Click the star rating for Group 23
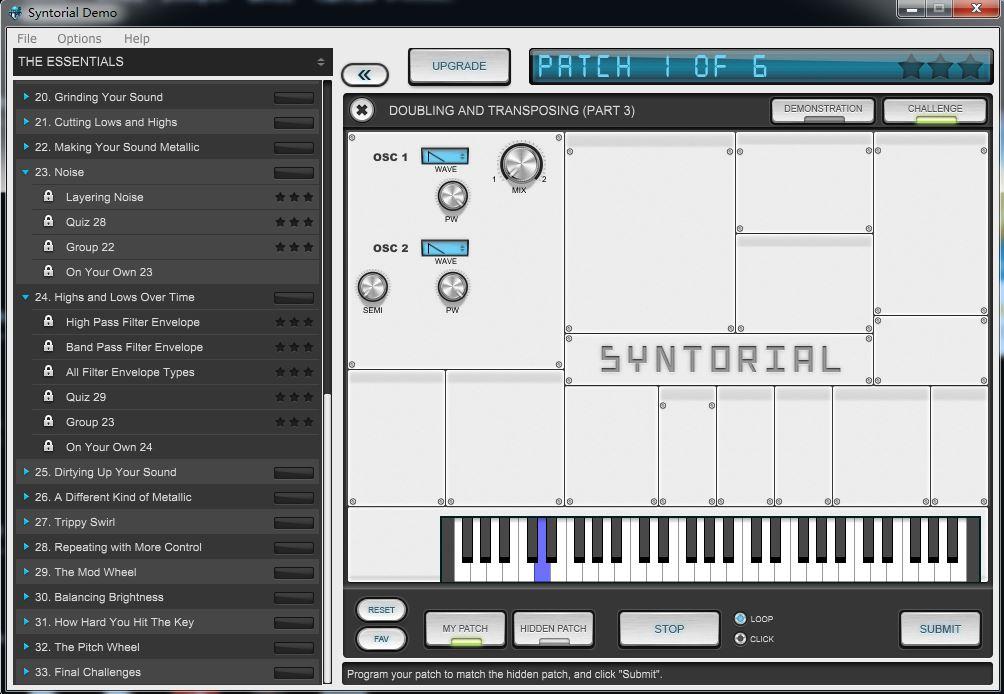 294,422
